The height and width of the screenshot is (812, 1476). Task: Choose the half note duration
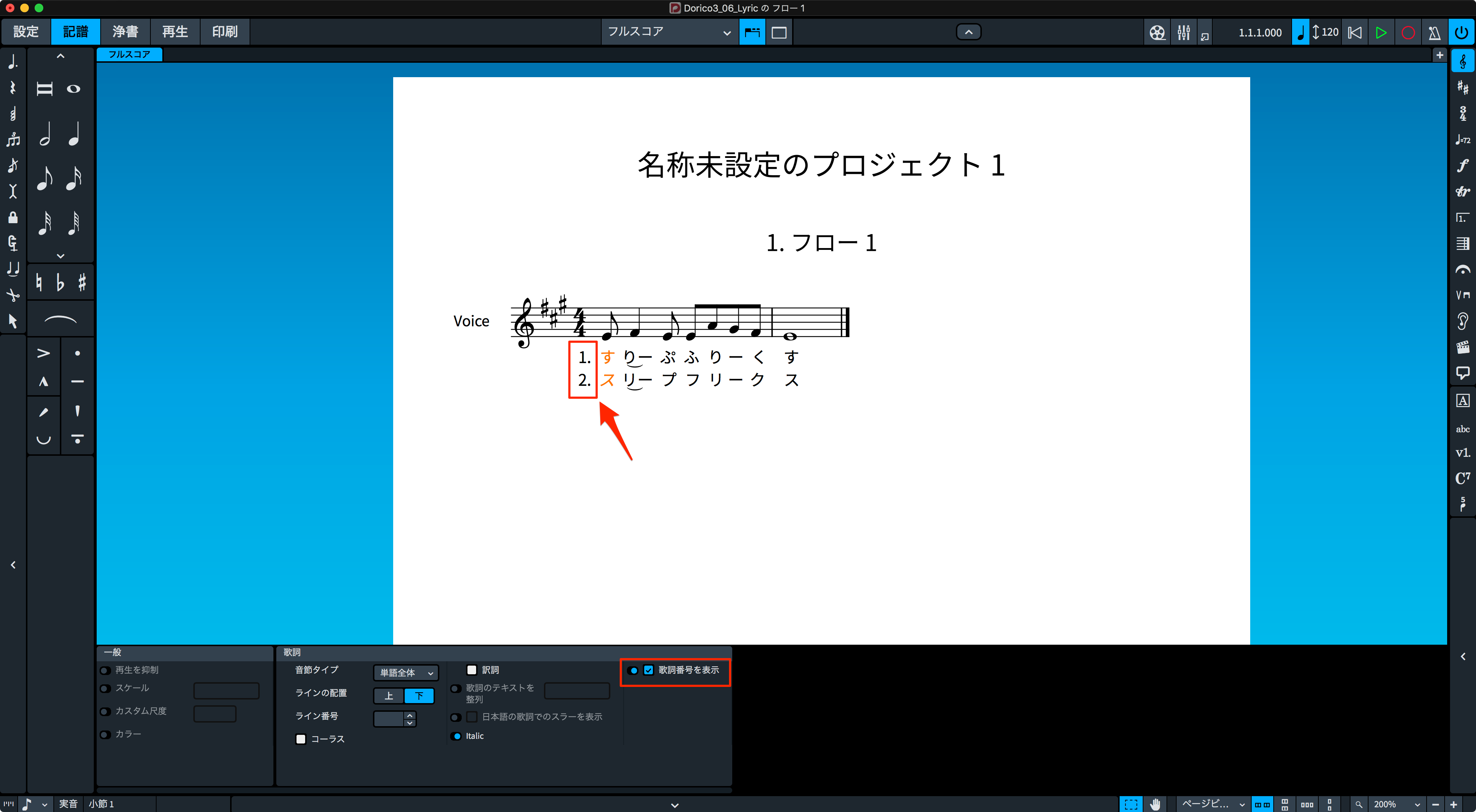[x=45, y=133]
